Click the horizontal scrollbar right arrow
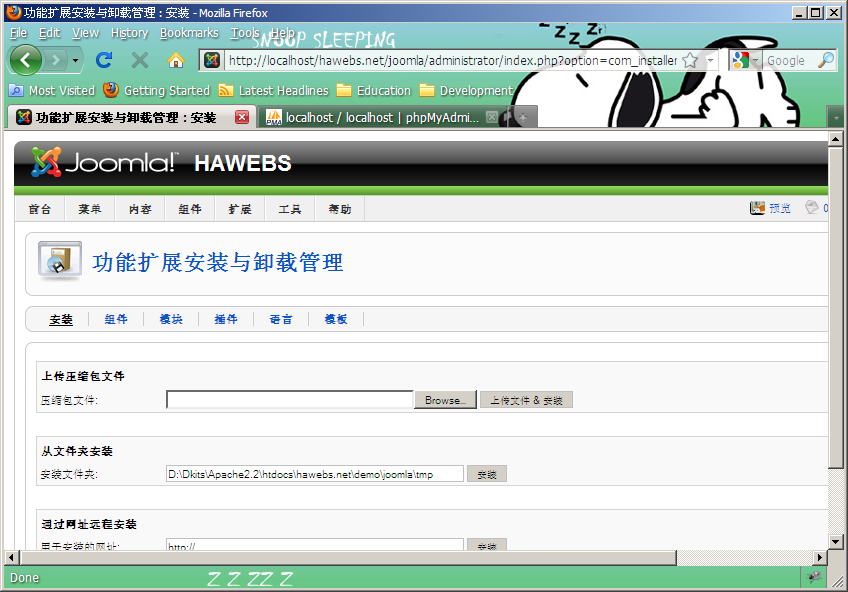Image resolution: width=848 pixels, height=592 pixels. pyautogui.click(x=820, y=557)
